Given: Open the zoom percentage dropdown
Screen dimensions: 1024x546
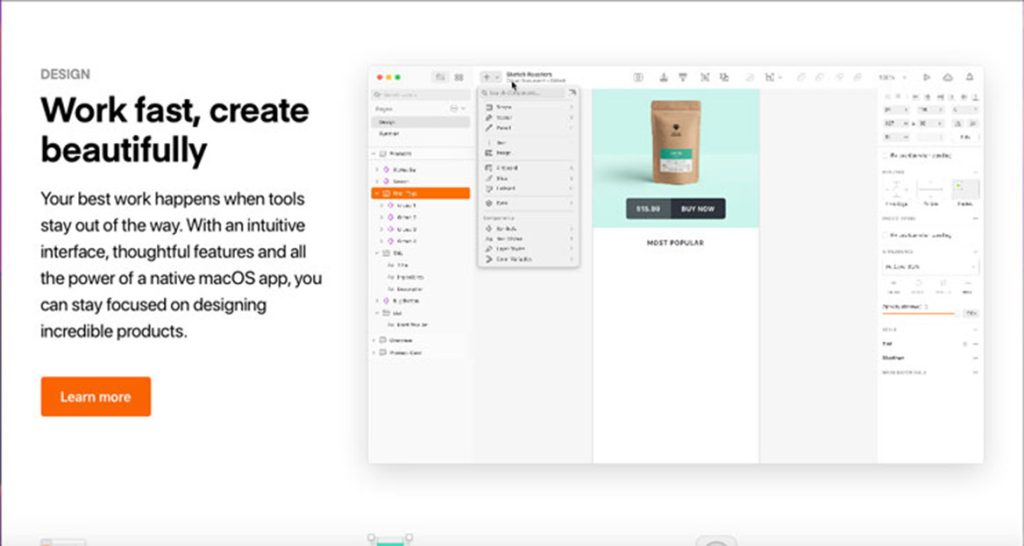Looking at the screenshot, I should [893, 77].
